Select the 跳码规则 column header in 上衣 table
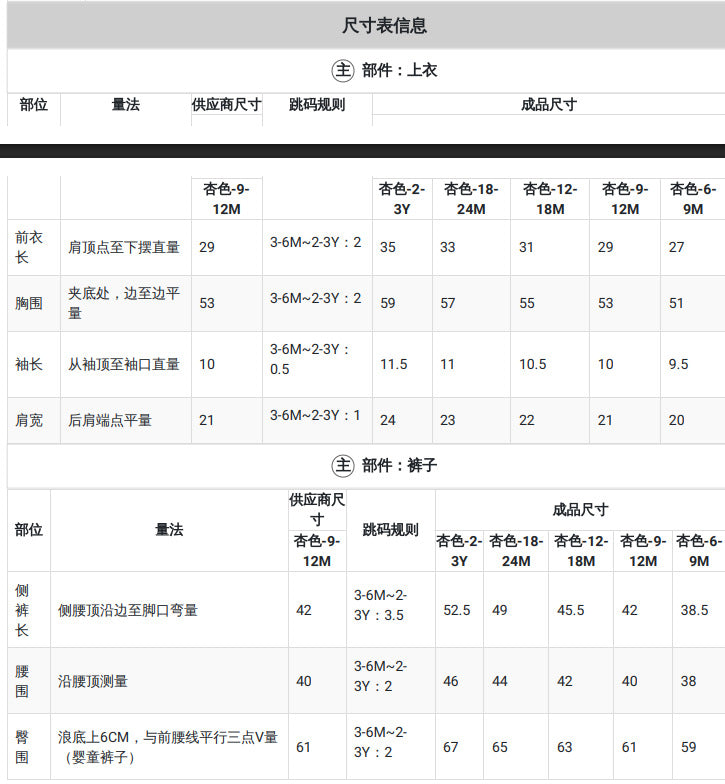Screen dimensions: 725x784 point(317,104)
